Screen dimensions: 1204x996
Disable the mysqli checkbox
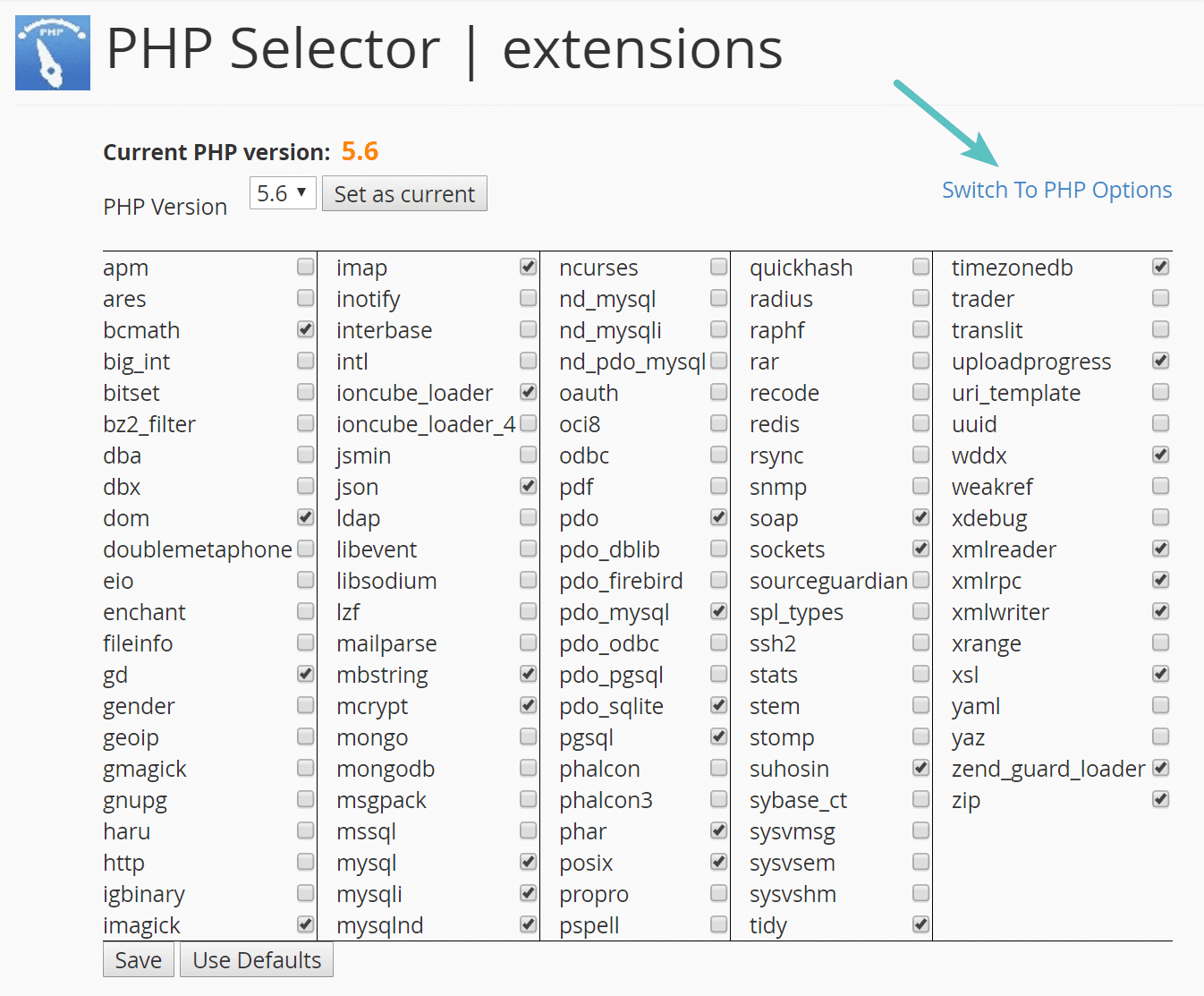click(x=529, y=893)
